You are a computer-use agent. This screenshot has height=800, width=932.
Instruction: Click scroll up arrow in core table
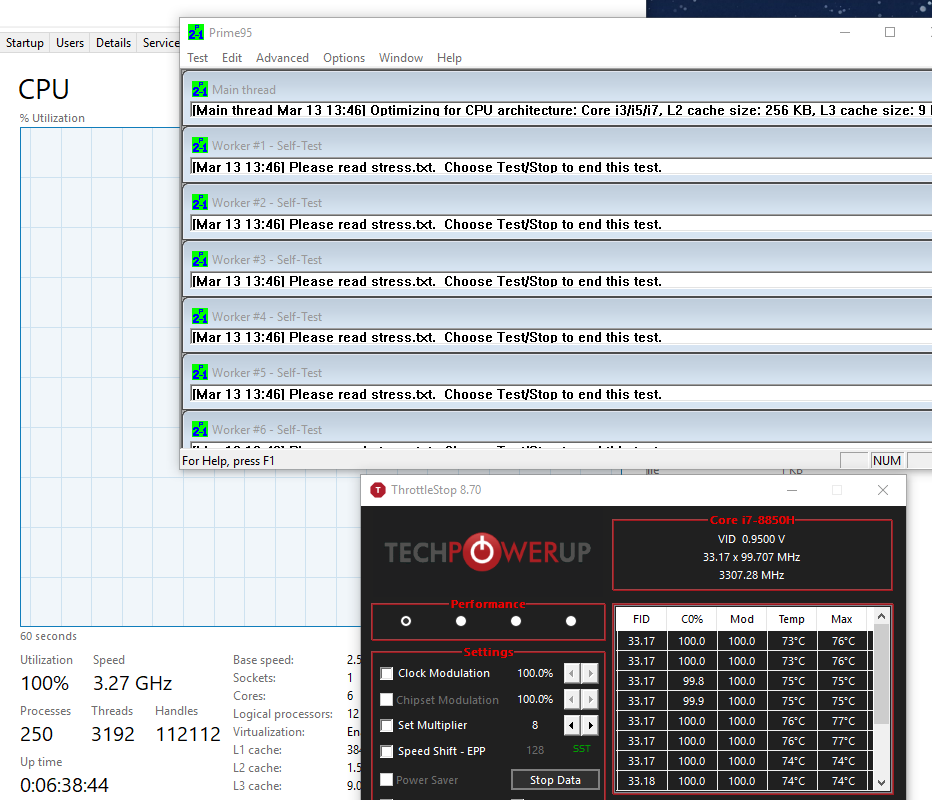pyautogui.click(x=881, y=616)
